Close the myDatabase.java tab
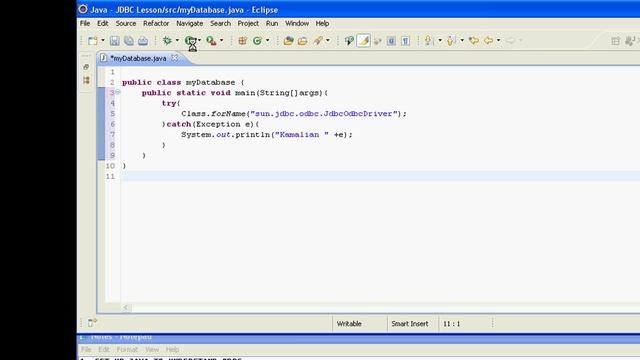640x360 pixels. coord(174,58)
